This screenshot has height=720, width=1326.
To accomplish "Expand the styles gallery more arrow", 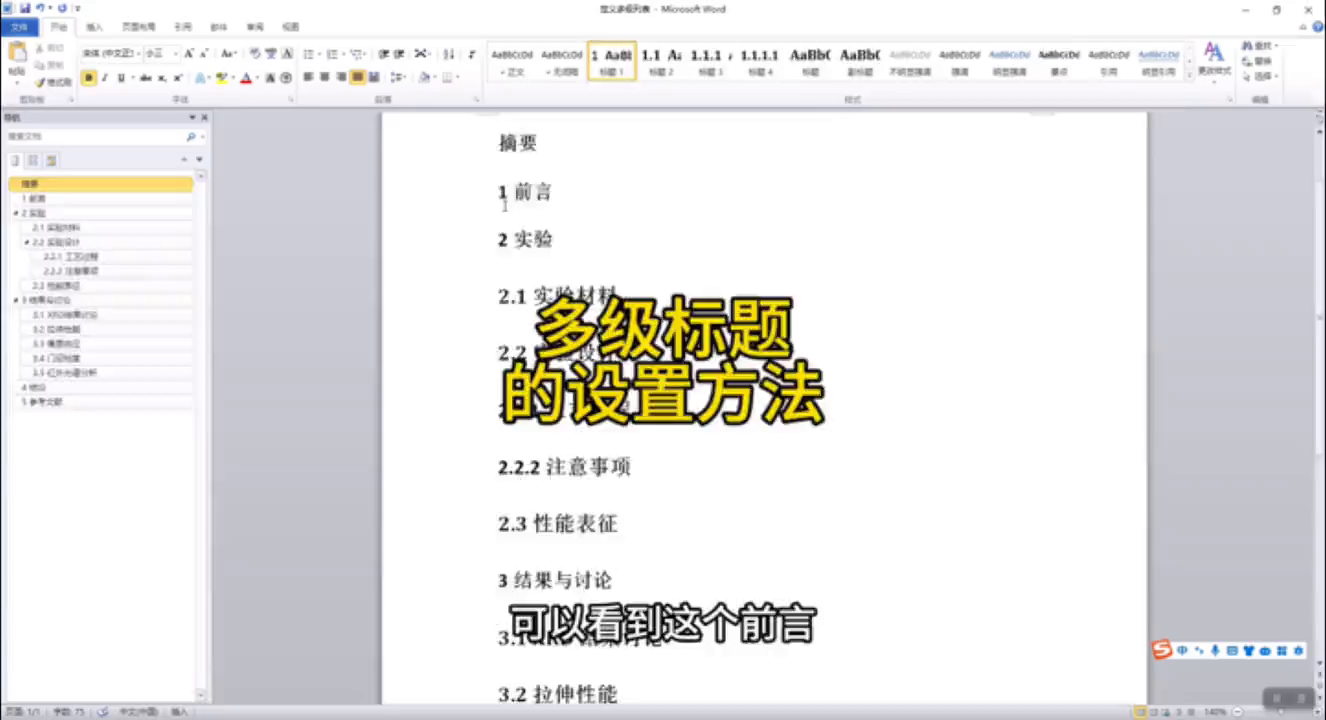I will pos(1188,75).
